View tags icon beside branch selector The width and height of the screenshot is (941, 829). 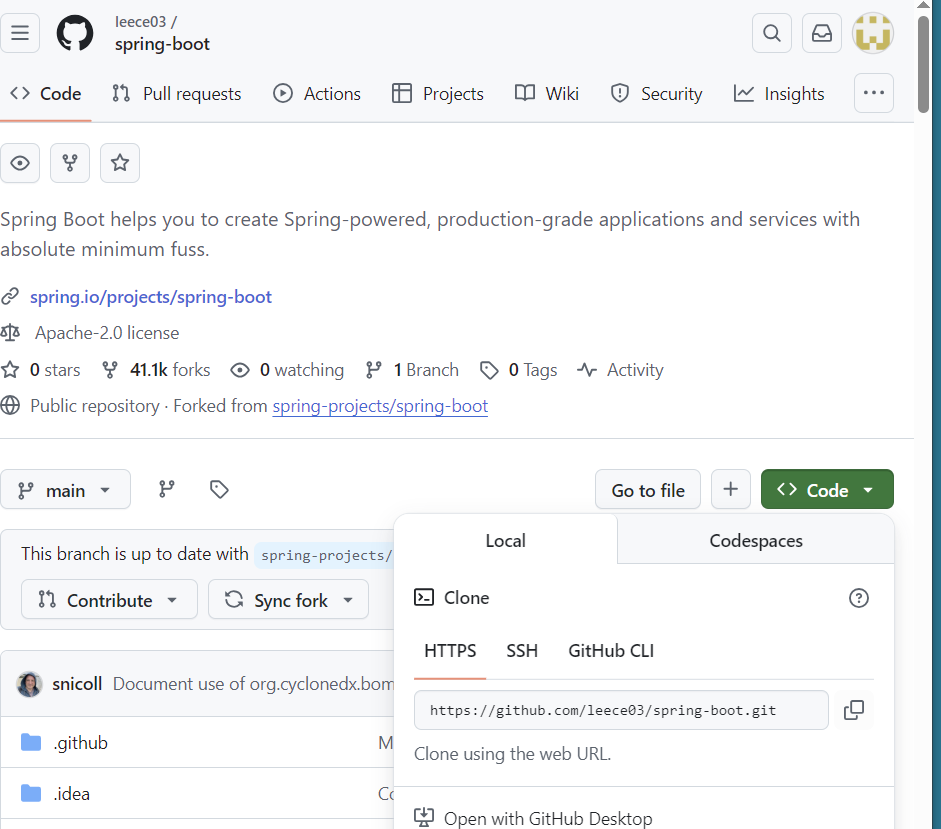point(219,490)
